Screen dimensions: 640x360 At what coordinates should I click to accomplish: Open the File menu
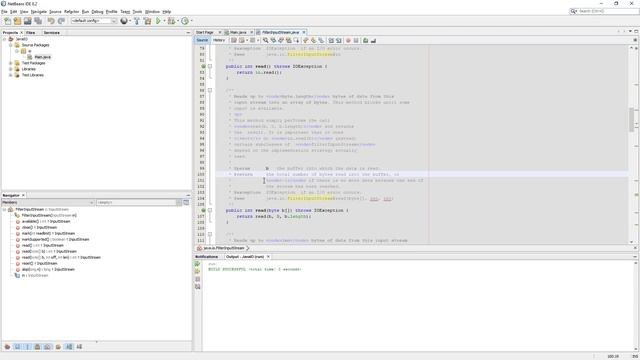coord(4,12)
